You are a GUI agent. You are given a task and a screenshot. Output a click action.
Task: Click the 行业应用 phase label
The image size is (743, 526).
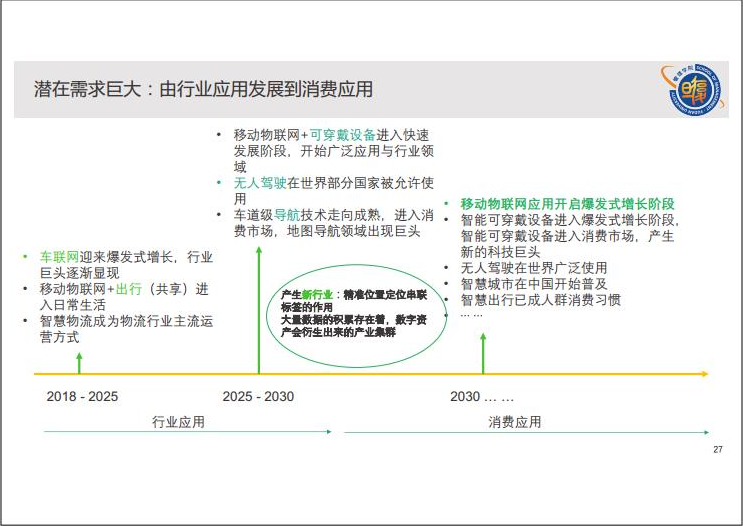point(178,422)
